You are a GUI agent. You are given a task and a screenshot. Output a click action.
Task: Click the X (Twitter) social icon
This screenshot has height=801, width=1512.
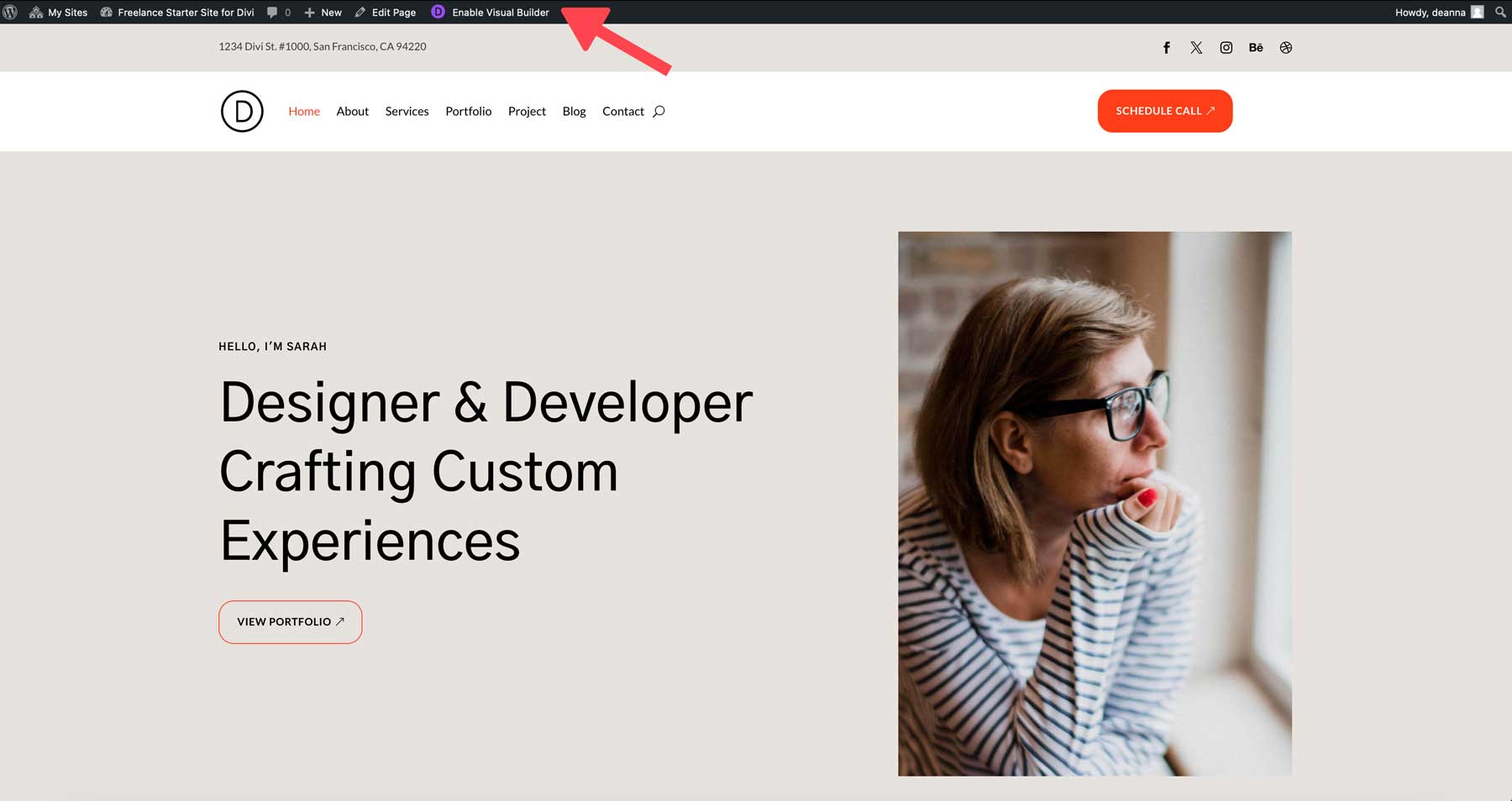coord(1196,47)
